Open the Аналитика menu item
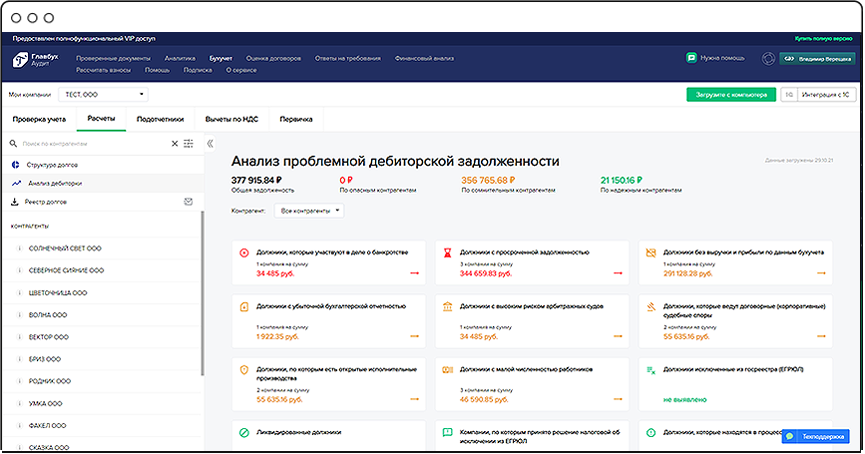This screenshot has height=454, width=865. point(180,58)
